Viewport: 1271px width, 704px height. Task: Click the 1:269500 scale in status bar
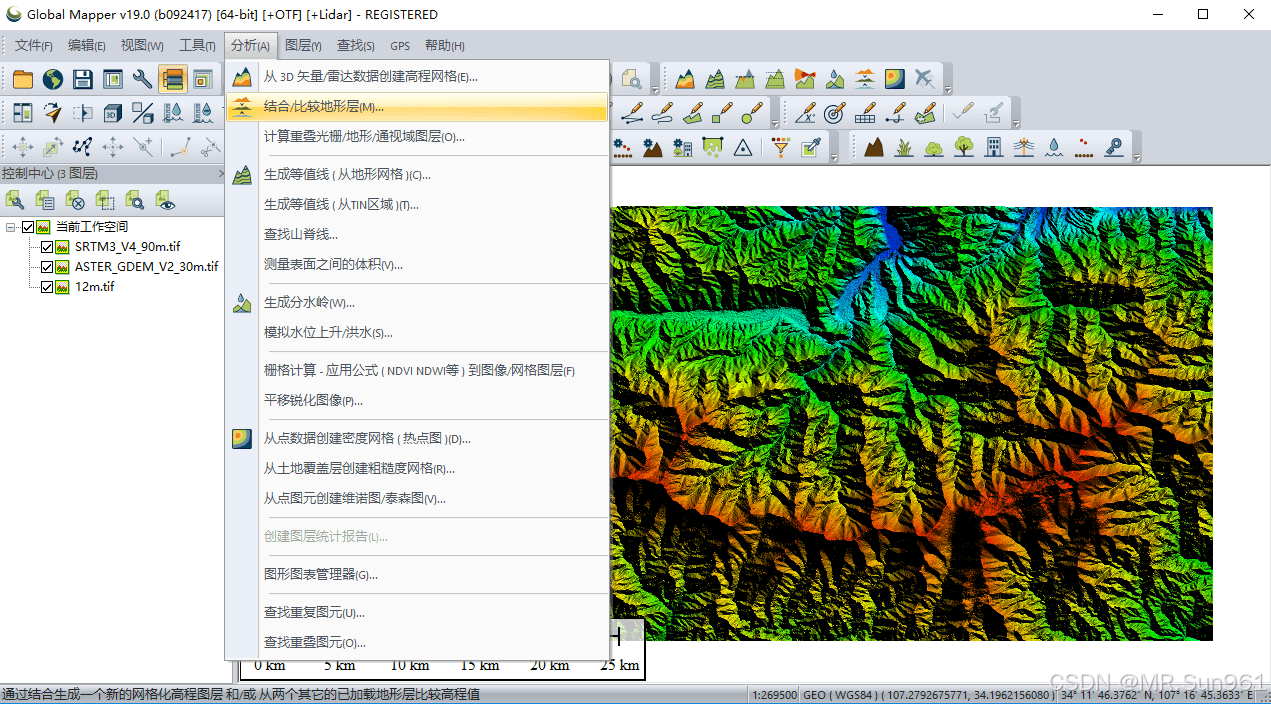point(774,695)
